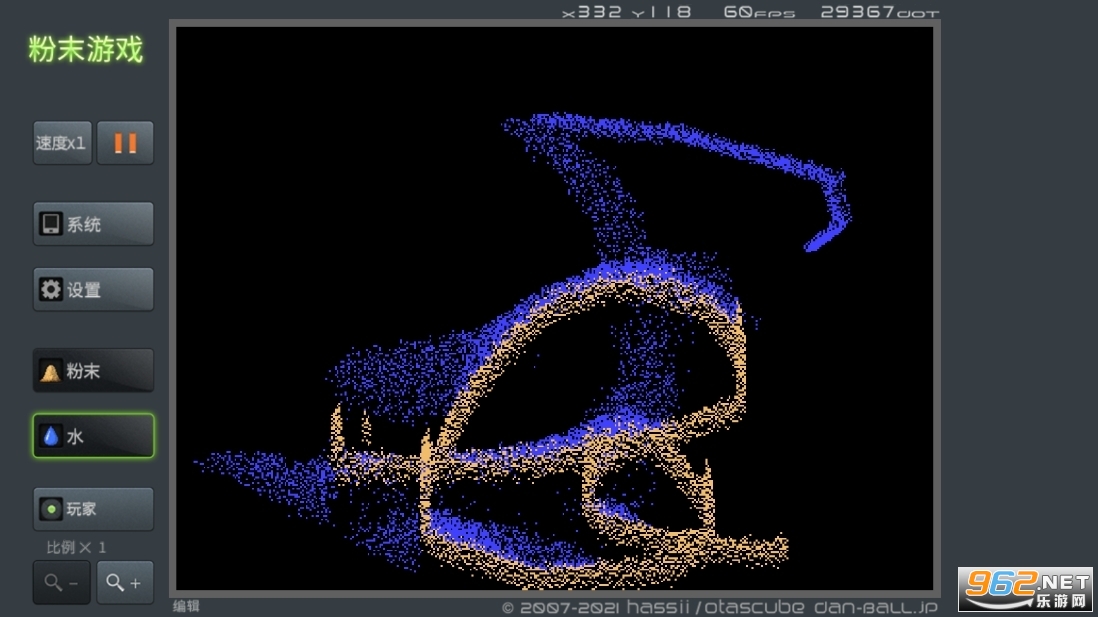
Task: Open the 系统 system menu
Action: point(93,224)
